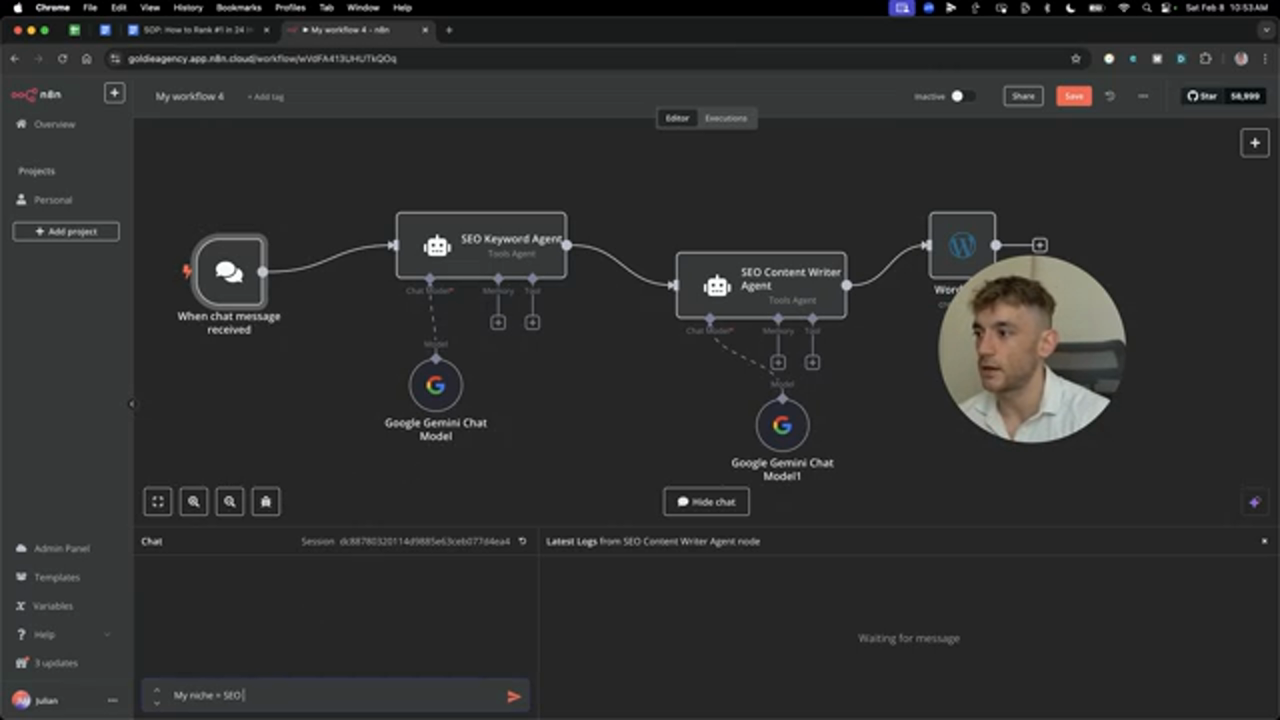Click the My workflow 4 name
This screenshot has height=720, width=1280.
[190, 97]
